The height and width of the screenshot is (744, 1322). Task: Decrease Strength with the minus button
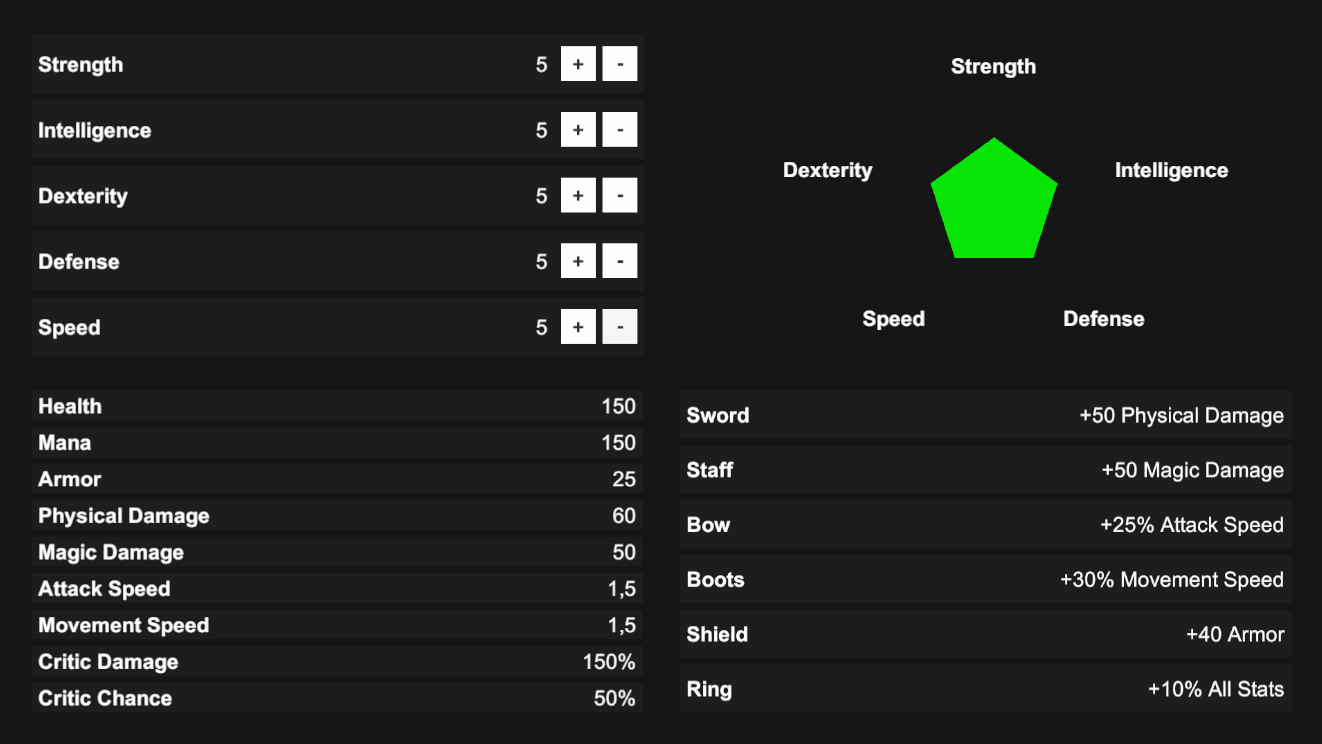click(x=620, y=64)
